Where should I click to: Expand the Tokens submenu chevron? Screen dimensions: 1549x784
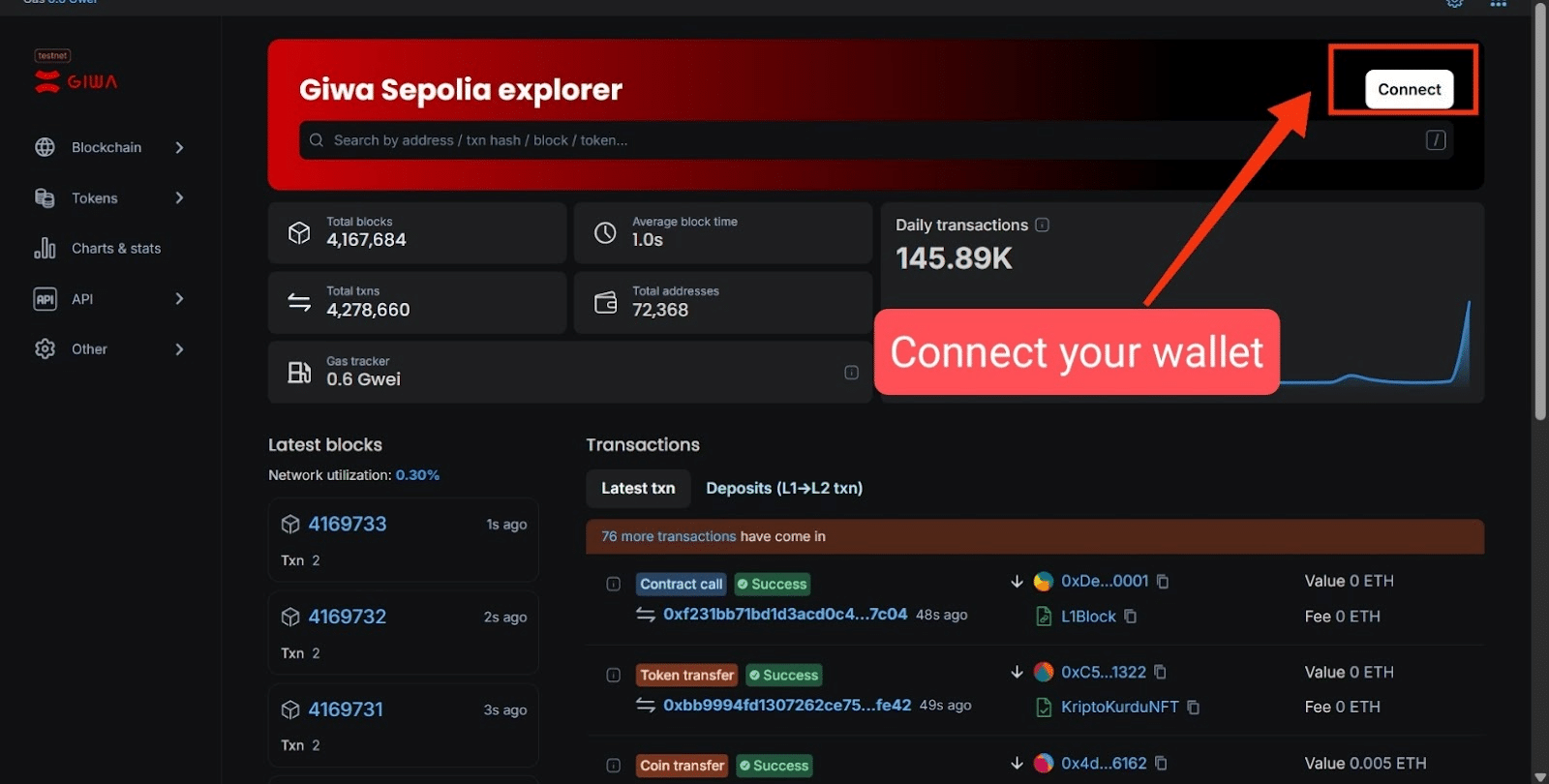tap(179, 197)
